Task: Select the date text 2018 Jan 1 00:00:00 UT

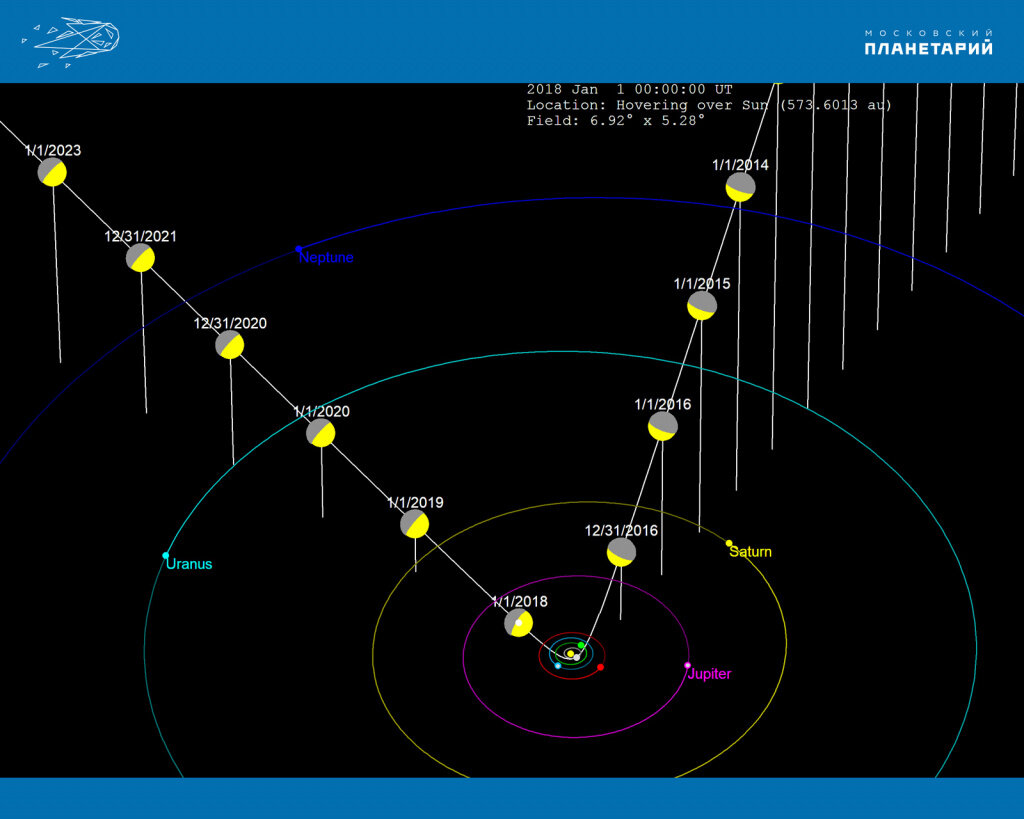Action: pos(630,89)
